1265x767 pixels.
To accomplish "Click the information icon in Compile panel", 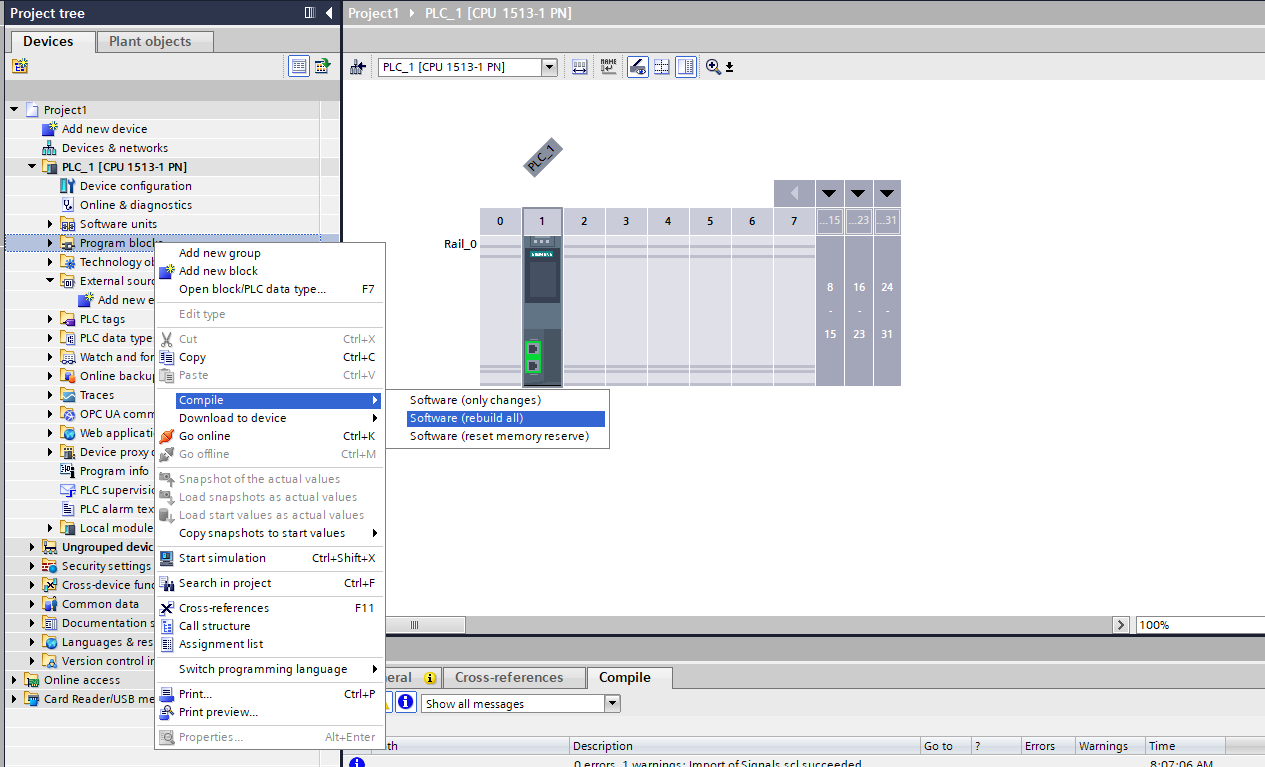I will click(405, 703).
